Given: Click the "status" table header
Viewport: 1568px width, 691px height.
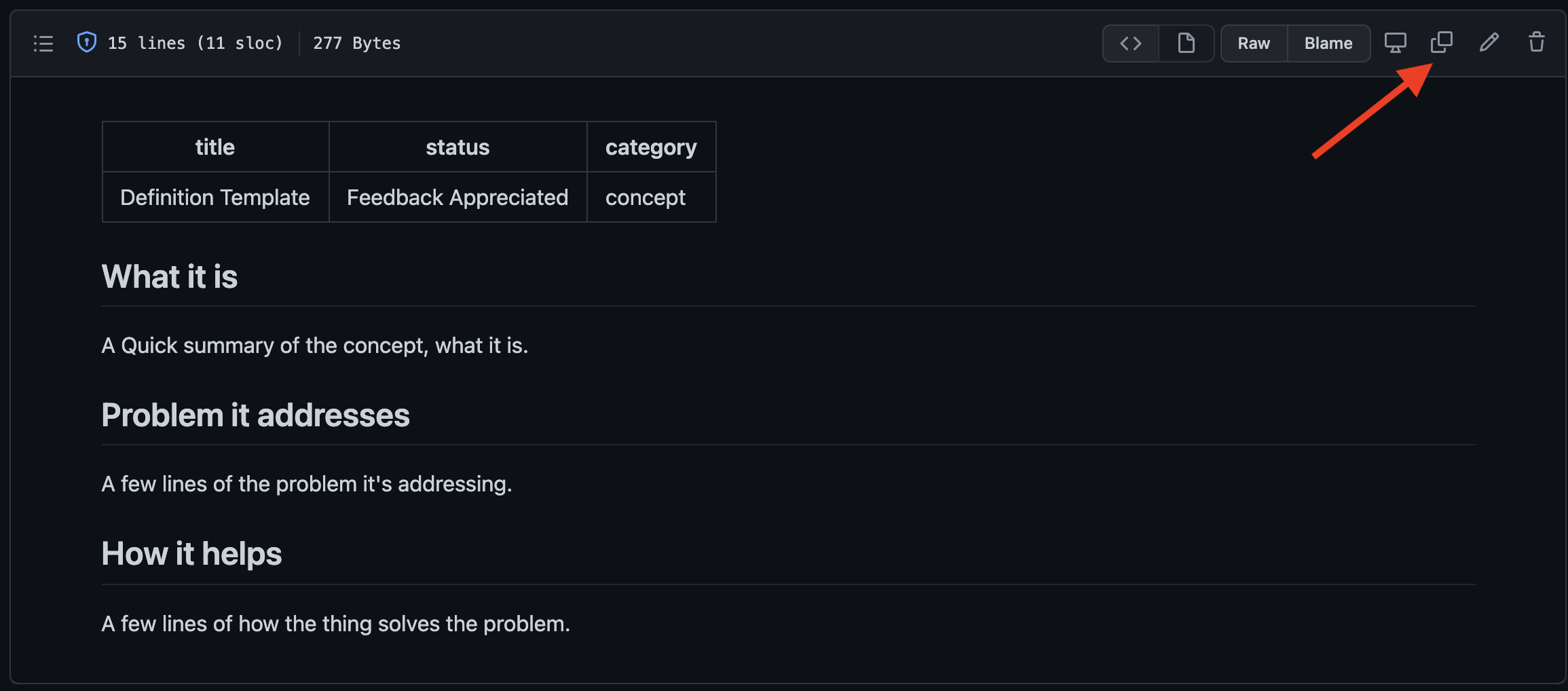Looking at the screenshot, I should [458, 147].
